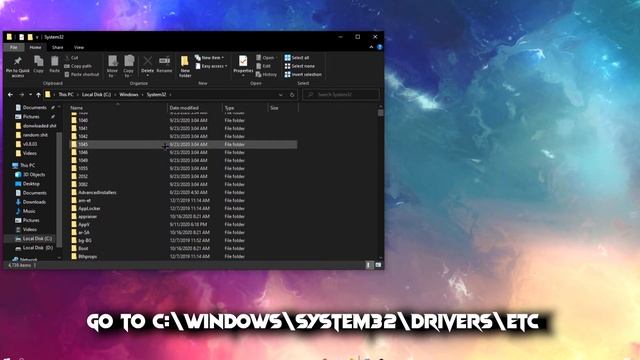
Task: Click the Delete icon in Organize group
Action: (147, 65)
